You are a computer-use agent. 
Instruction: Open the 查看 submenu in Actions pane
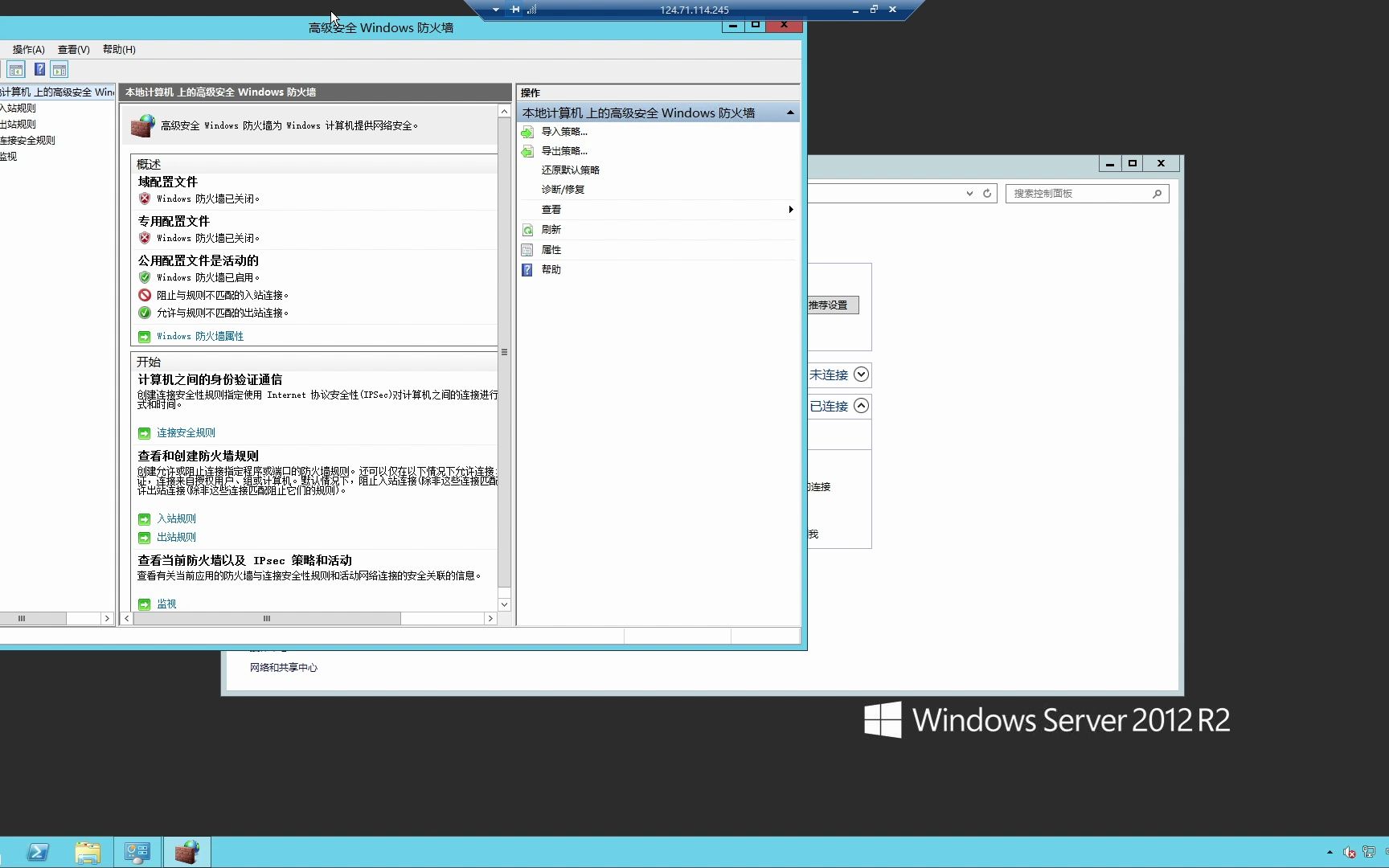(x=658, y=210)
